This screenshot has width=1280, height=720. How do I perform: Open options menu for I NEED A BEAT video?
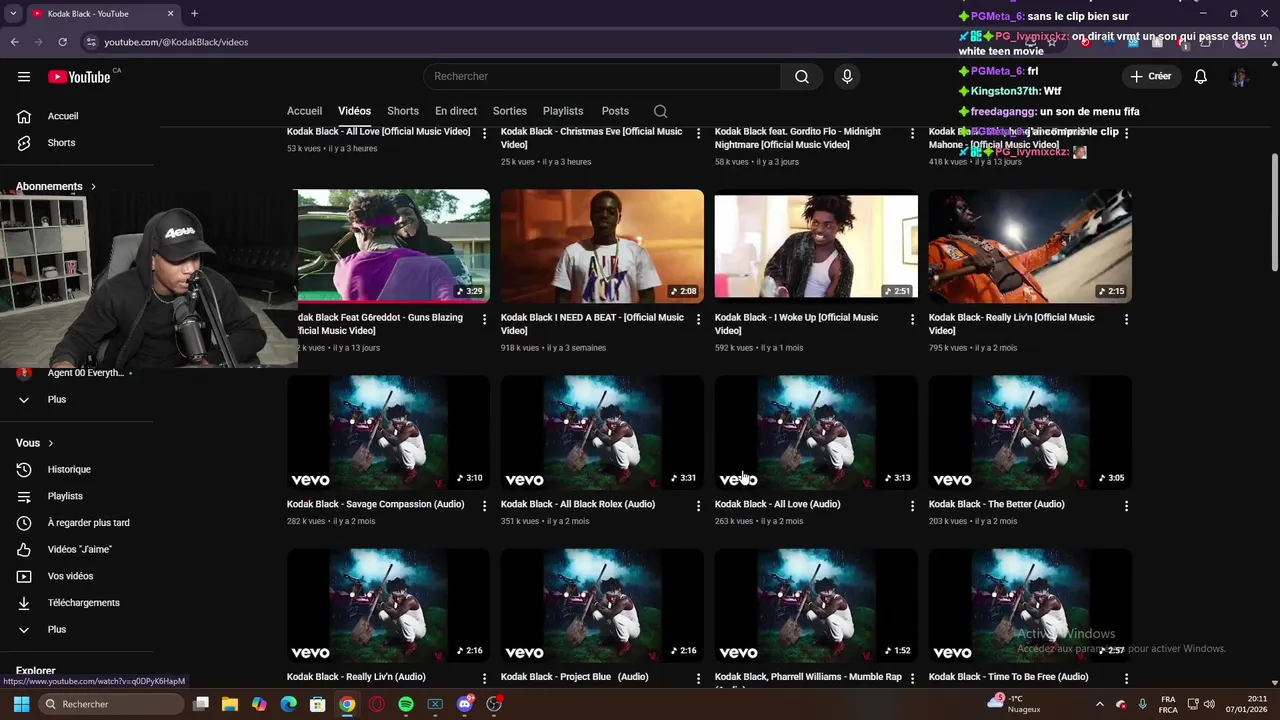pos(698,319)
